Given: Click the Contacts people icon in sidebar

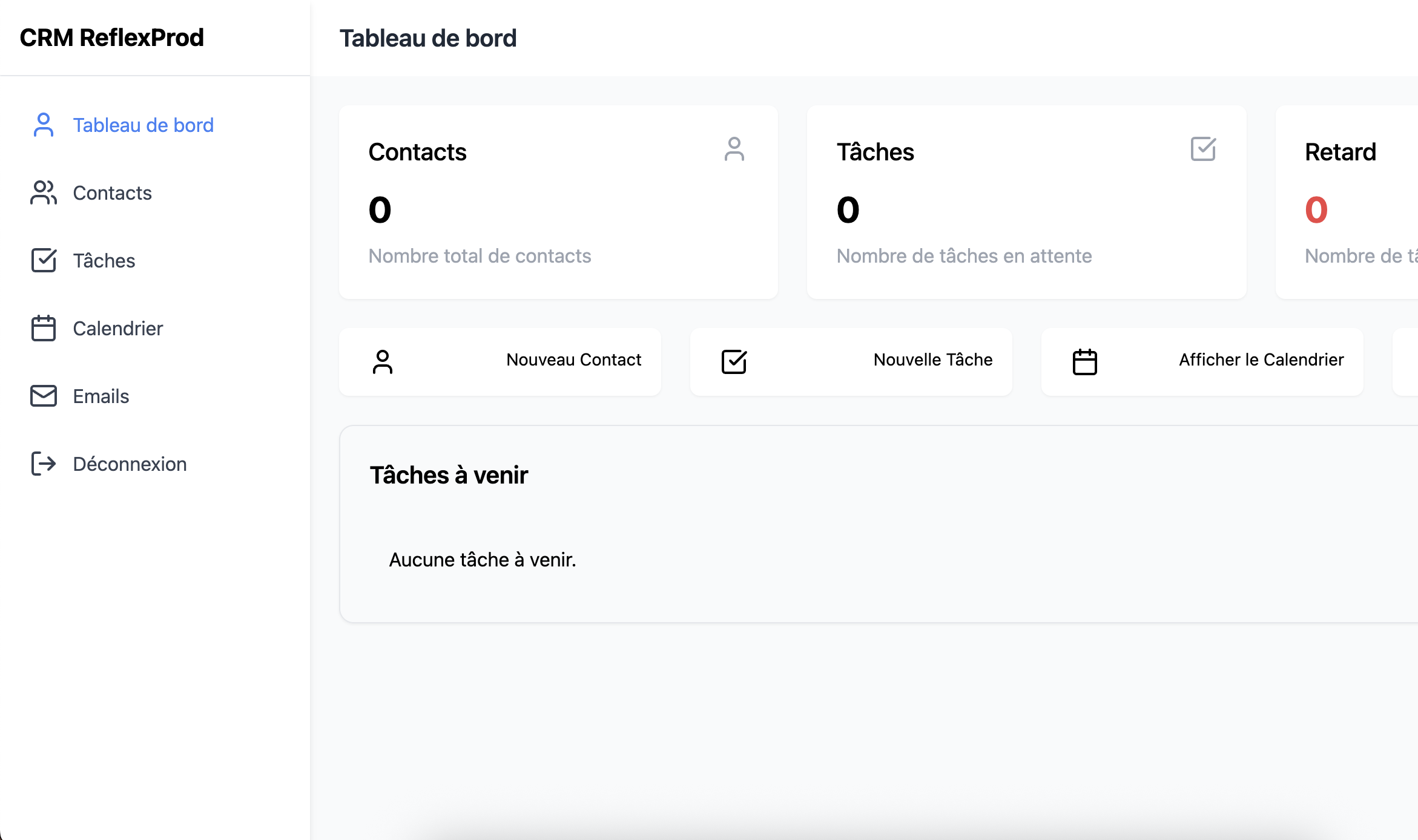Looking at the screenshot, I should click(x=43, y=192).
